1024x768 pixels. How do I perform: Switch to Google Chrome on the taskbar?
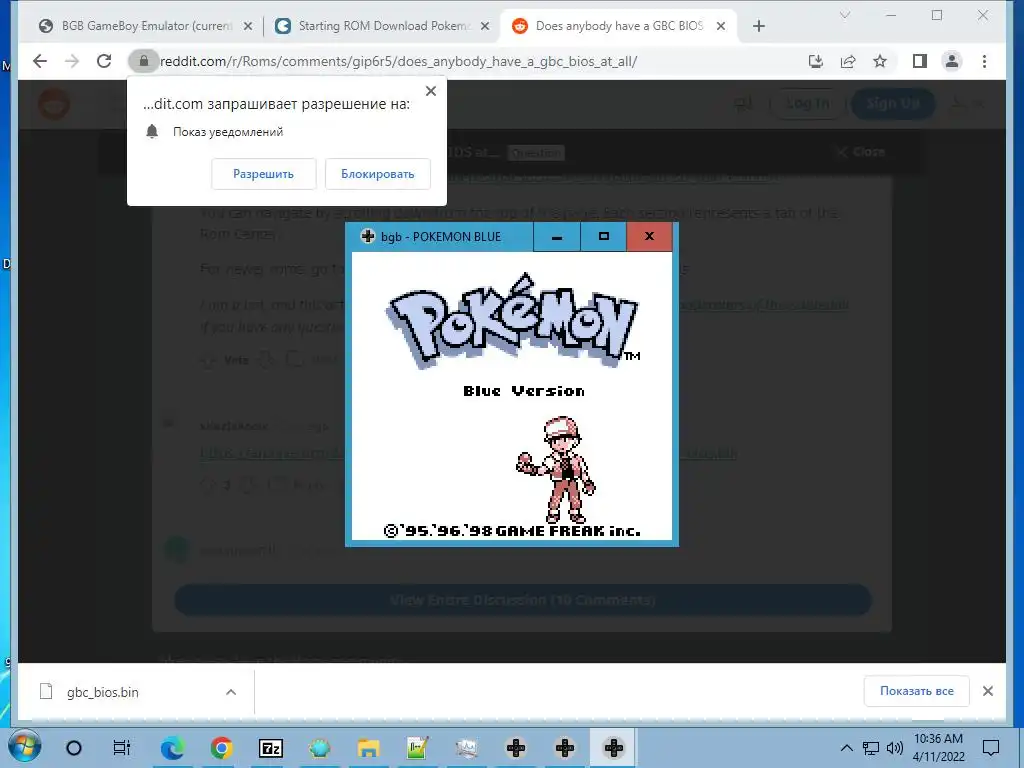tap(221, 748)
